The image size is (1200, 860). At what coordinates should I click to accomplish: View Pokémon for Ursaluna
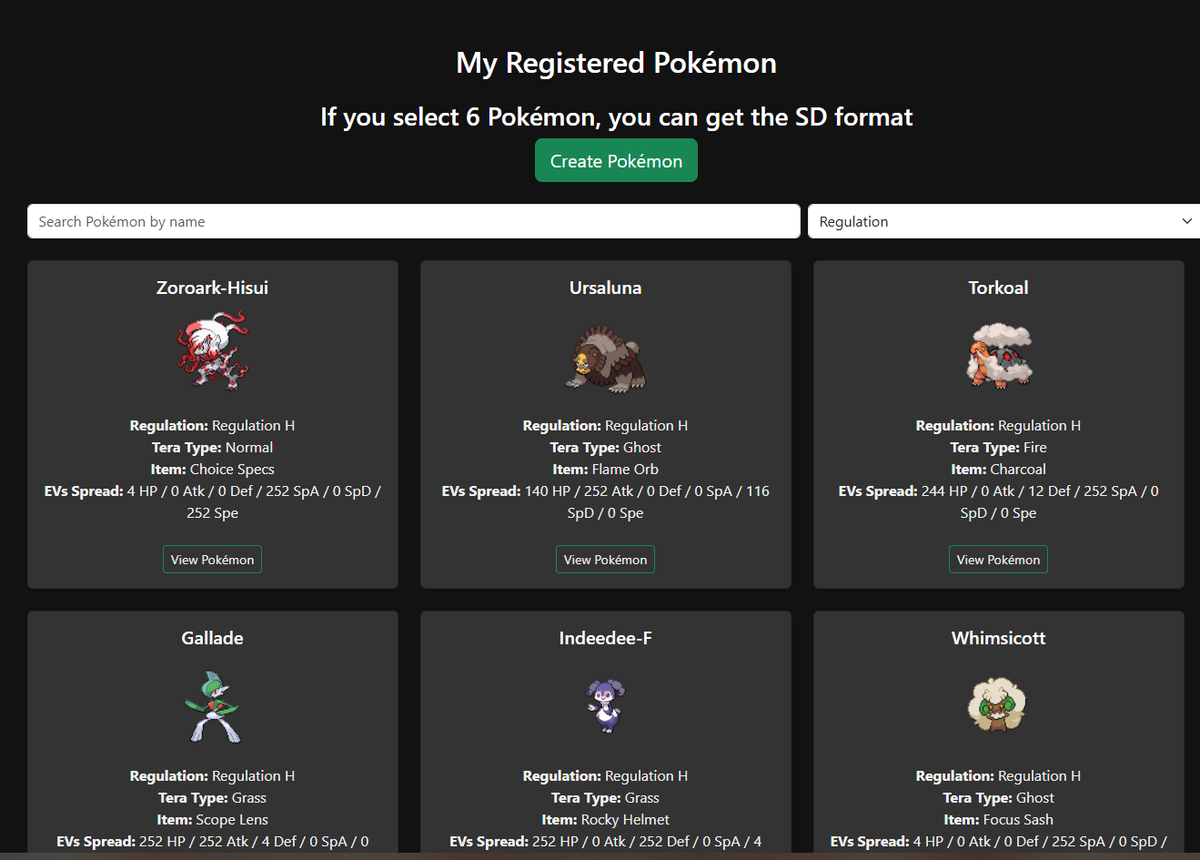point(605,560)
